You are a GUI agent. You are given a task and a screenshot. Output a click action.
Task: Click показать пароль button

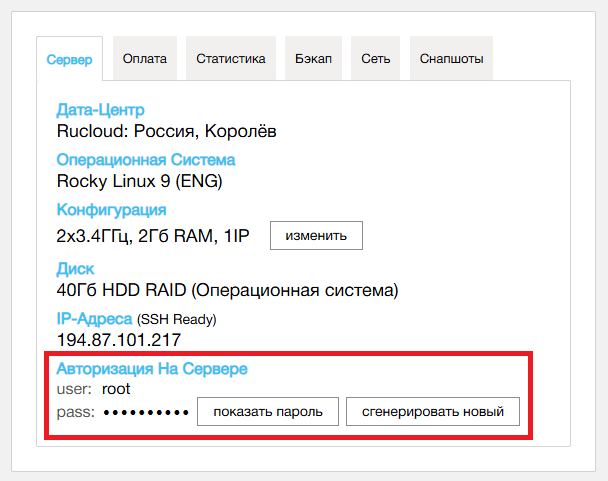[268, 411]
